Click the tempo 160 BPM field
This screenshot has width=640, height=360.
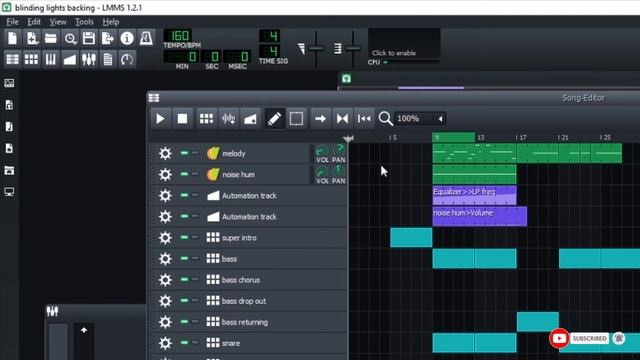[178, 36]
